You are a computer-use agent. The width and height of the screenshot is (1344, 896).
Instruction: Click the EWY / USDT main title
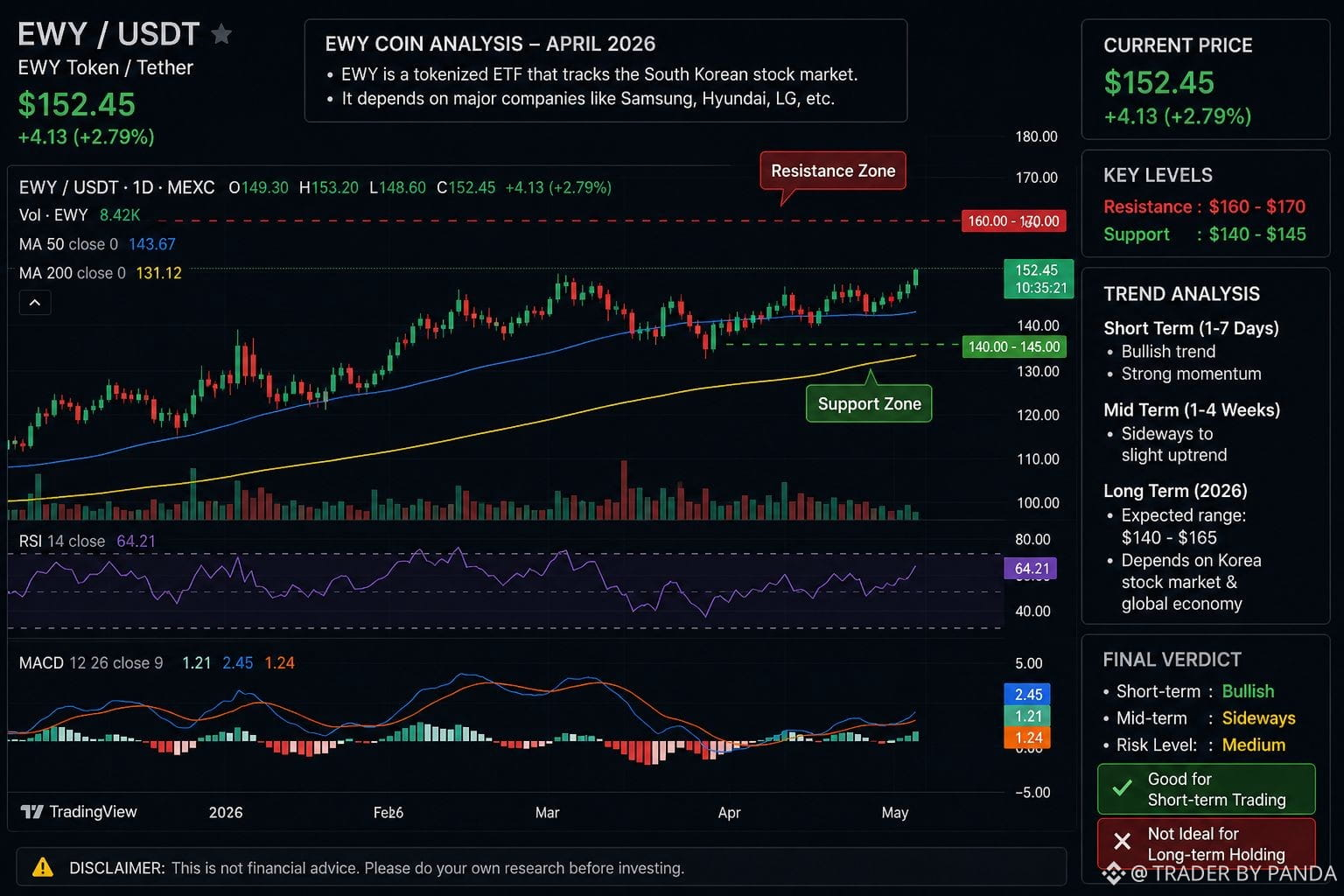click(108, 34)
